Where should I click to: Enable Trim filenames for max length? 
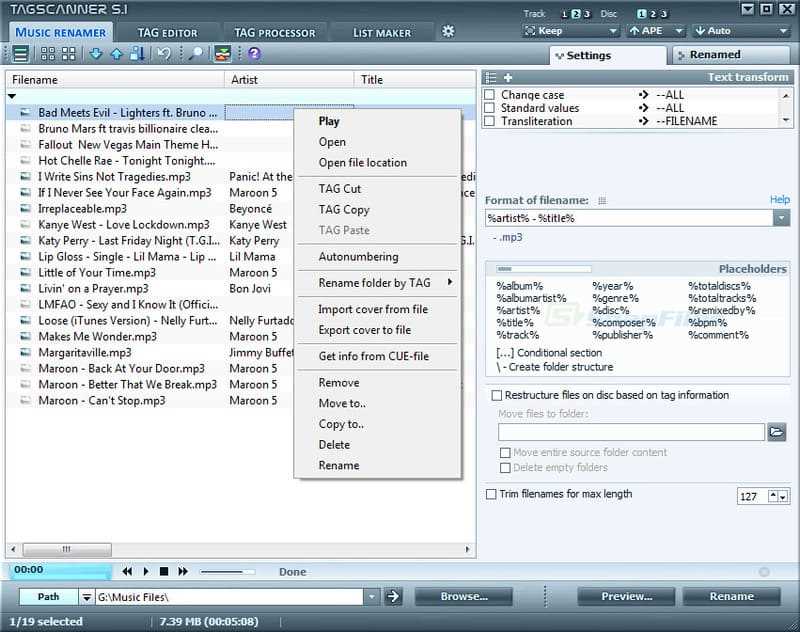point(491,494)
